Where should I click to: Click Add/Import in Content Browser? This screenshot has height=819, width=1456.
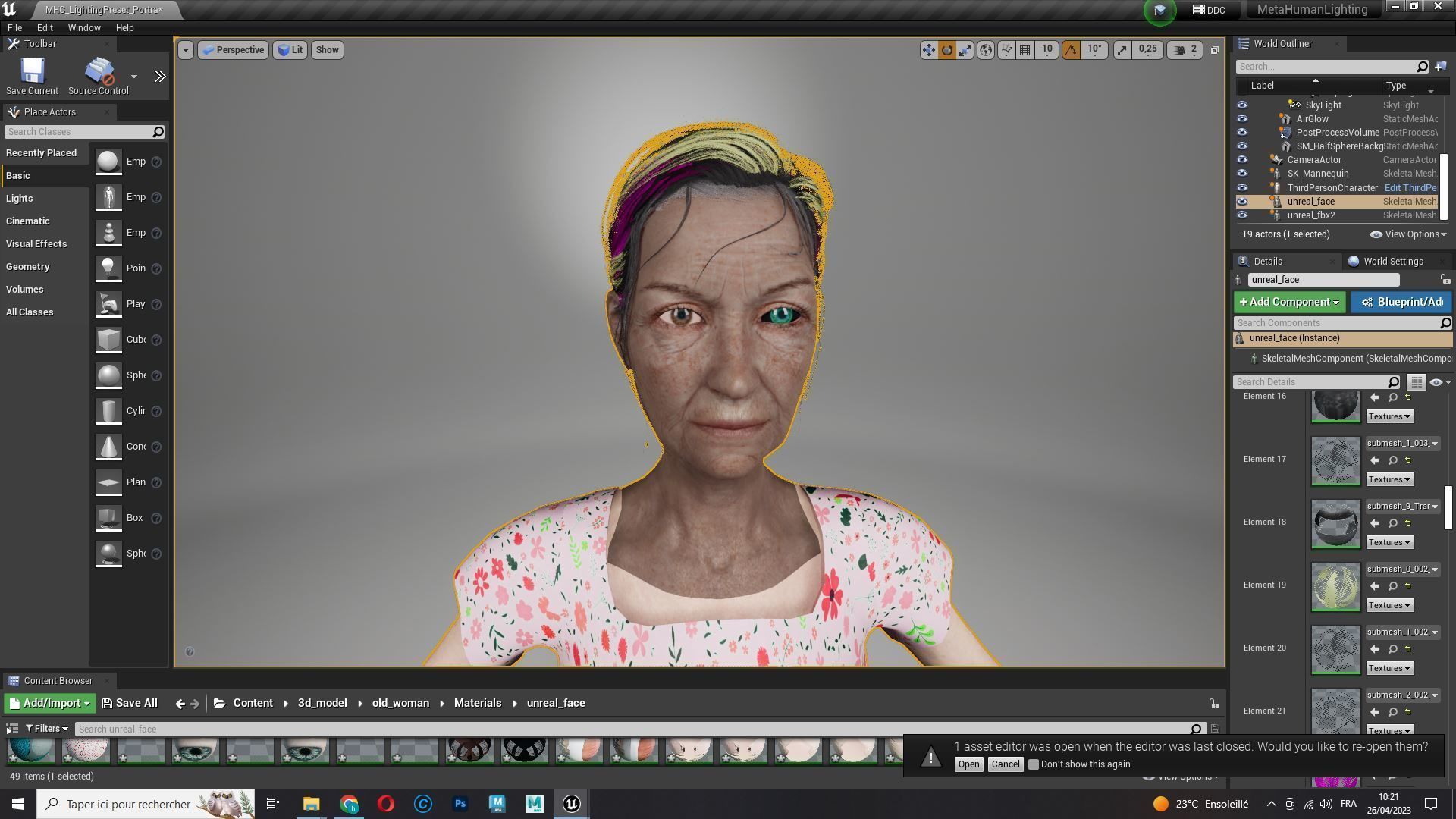(x=50, y=704)
